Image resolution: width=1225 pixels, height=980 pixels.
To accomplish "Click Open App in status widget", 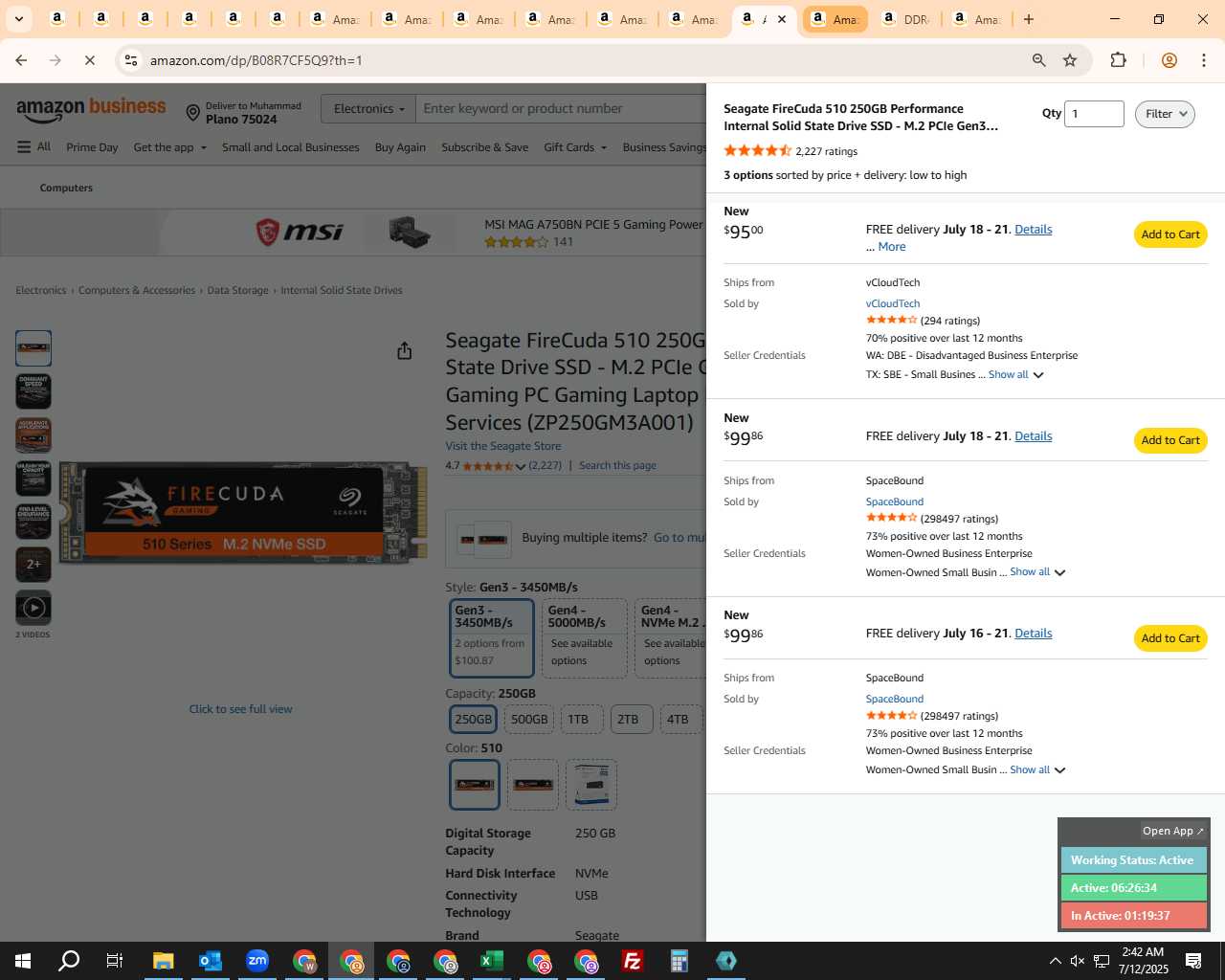I will [1173, 831].
